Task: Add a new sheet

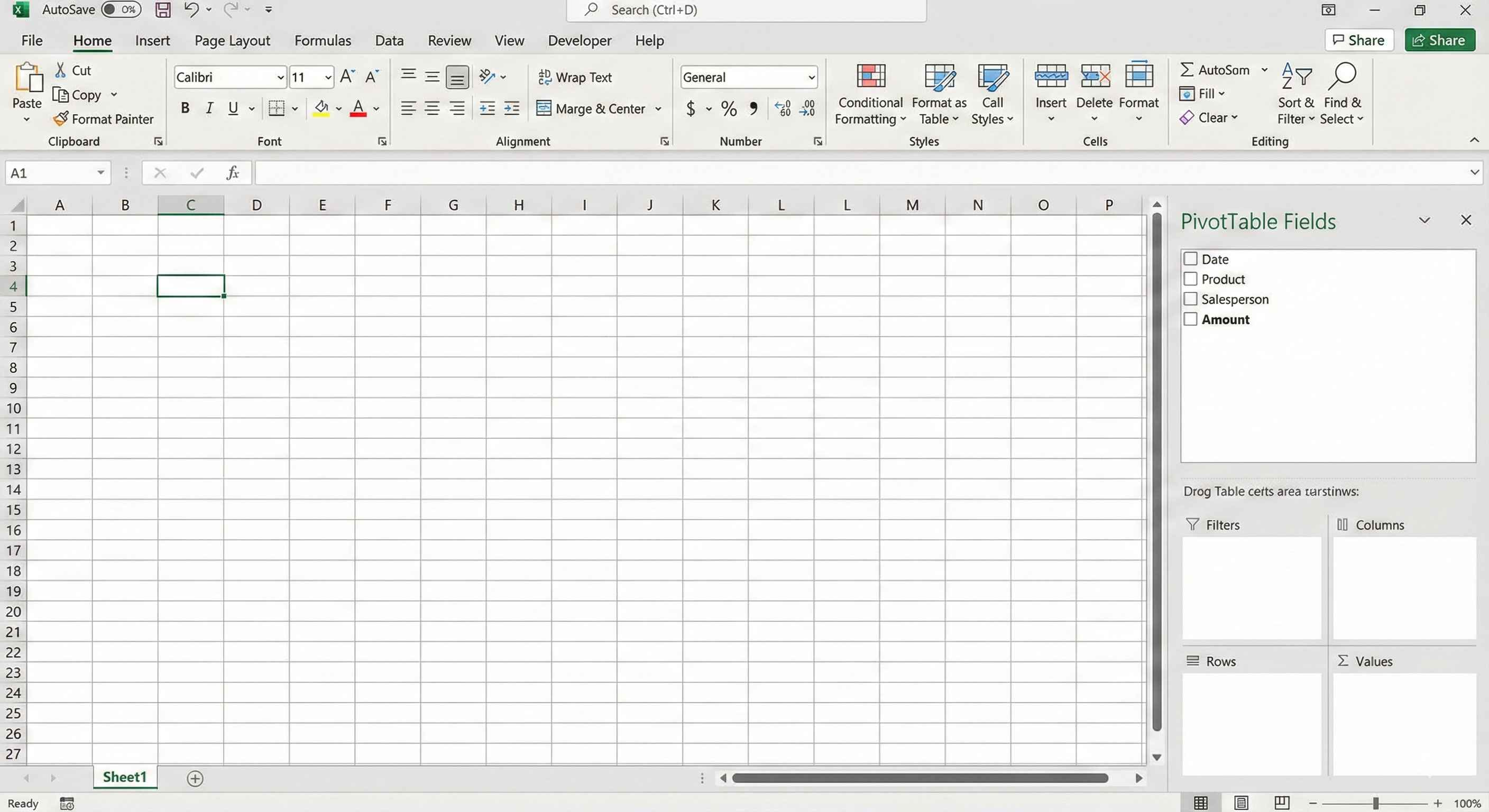Action: click(x=195, y=778)
